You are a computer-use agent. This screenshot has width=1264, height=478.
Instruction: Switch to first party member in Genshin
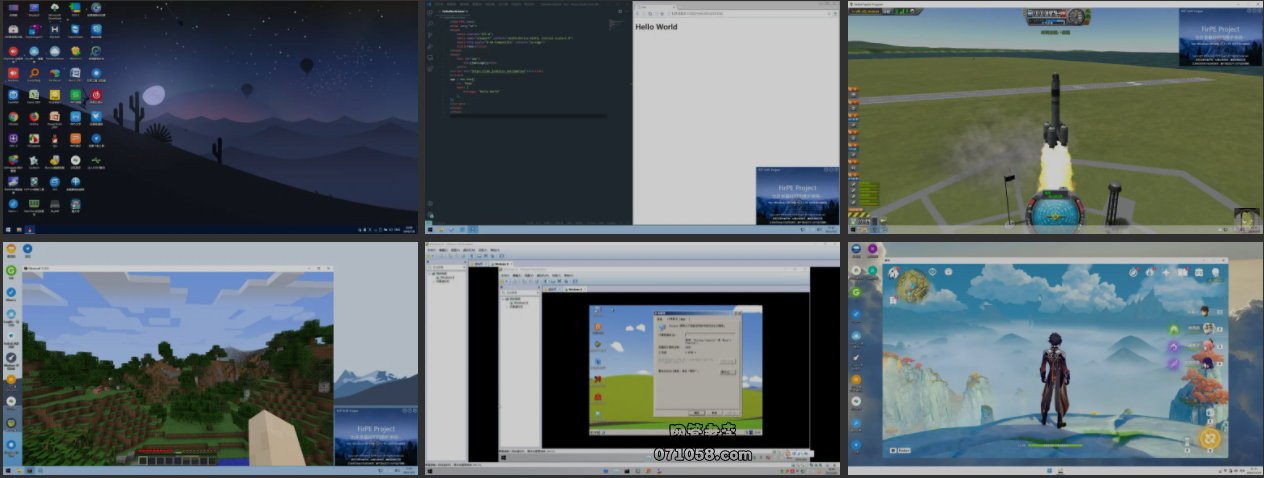coord(1205,311)
